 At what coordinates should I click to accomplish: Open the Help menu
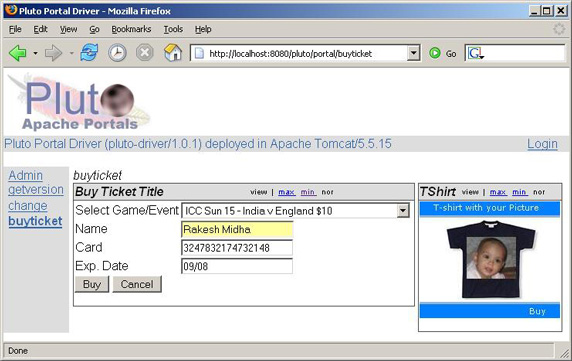[203, 29]
